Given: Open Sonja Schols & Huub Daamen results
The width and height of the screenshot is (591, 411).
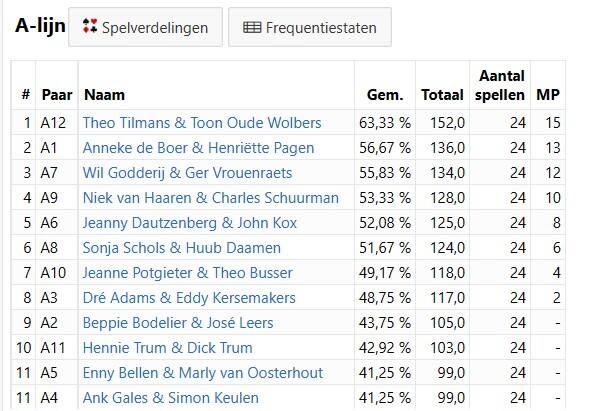Looking at the screenshot, I should click(182, 248).
